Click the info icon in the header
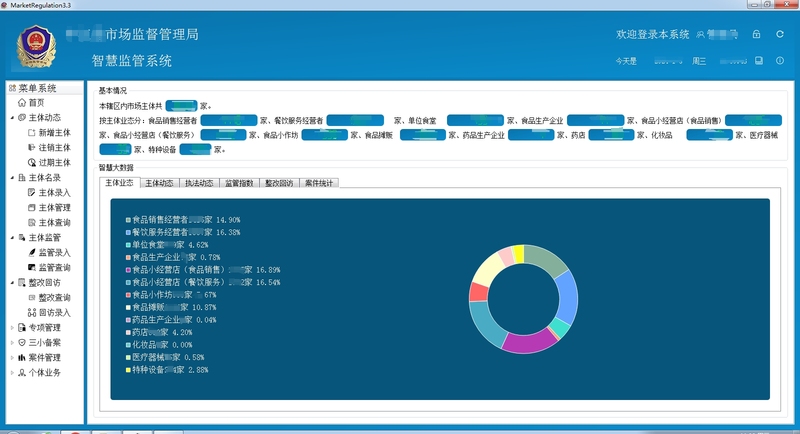The height and width of the screenshot is (434, 800). coord(780,61)
